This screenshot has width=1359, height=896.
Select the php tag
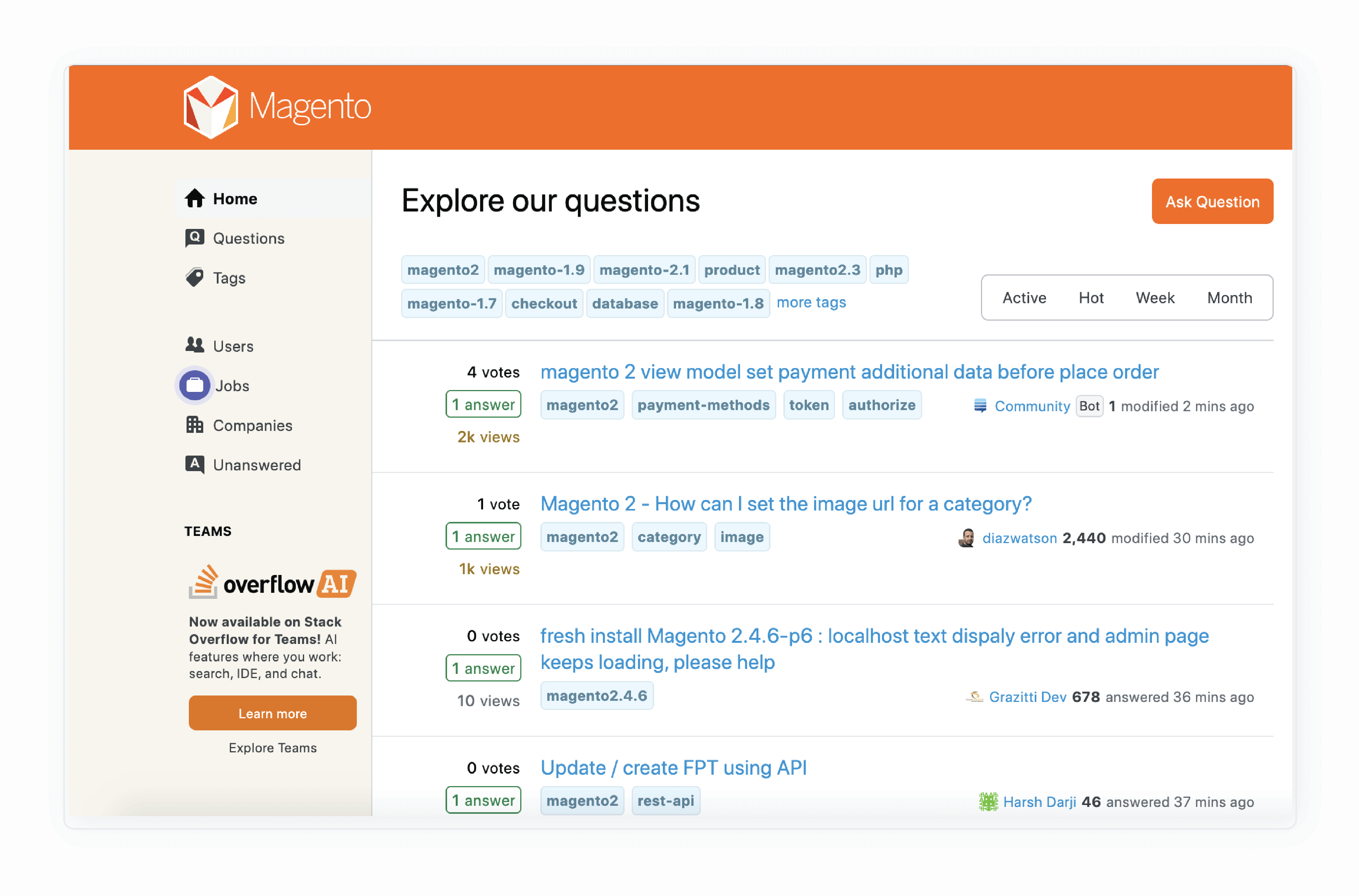click(x=888, y=270)
